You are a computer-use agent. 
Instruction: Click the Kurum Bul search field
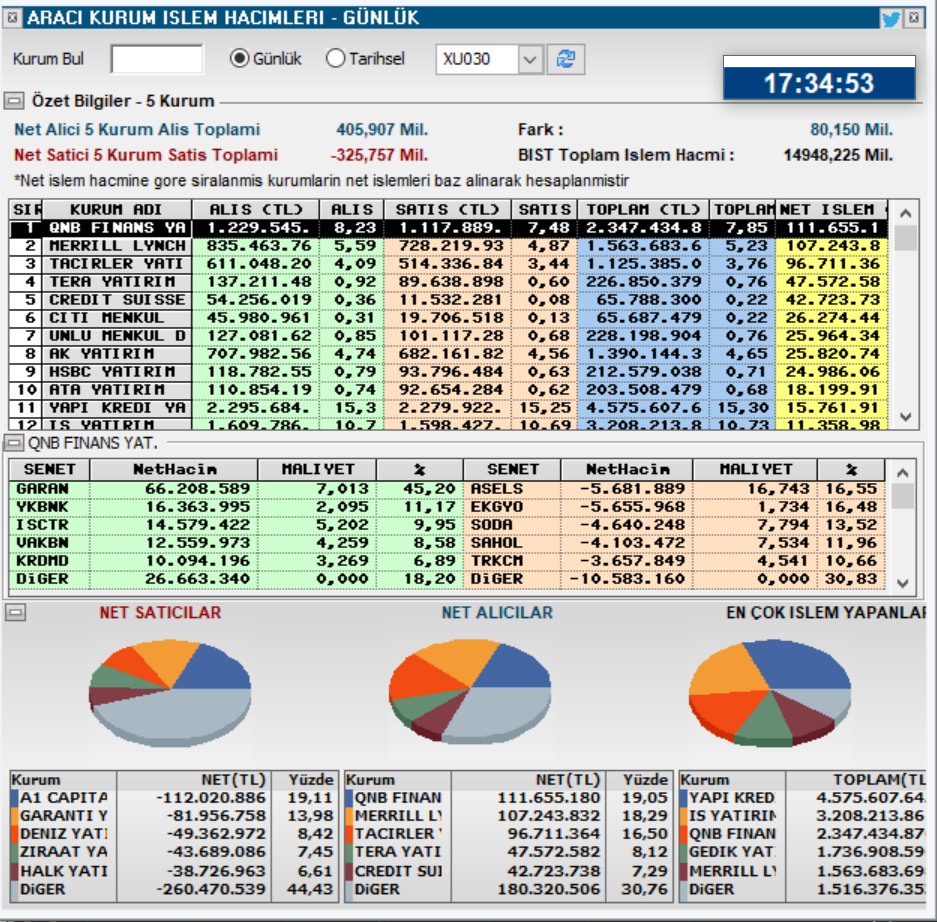point(157,59)
